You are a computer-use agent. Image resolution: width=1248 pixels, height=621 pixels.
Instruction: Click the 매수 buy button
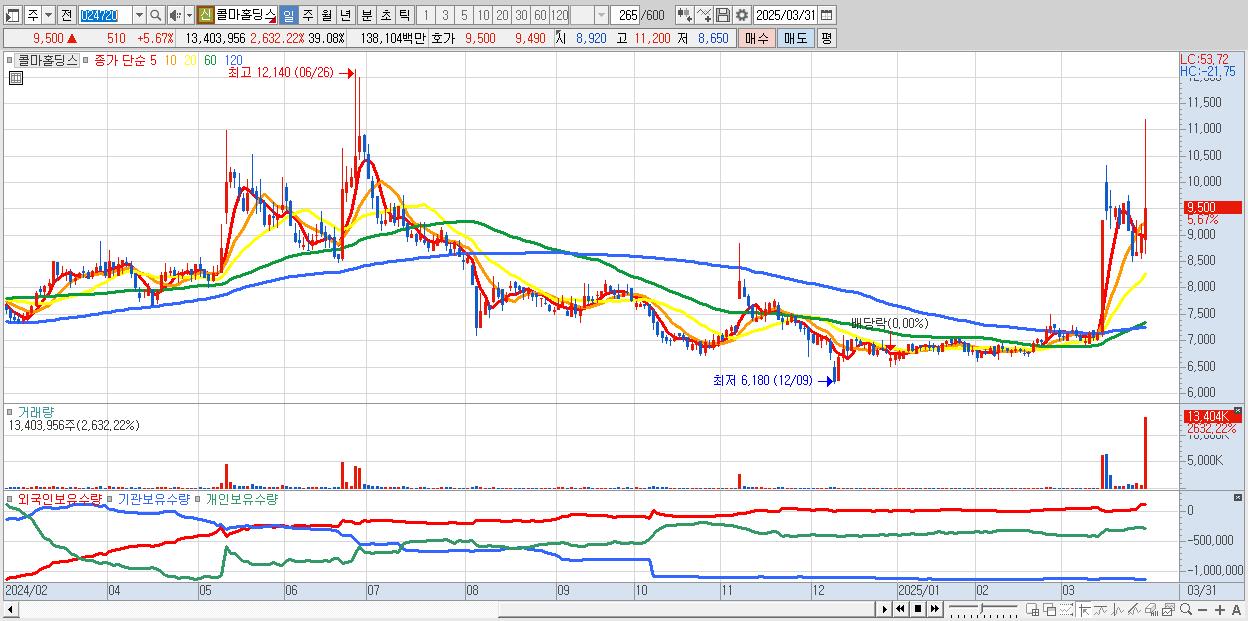click(757, 38)
